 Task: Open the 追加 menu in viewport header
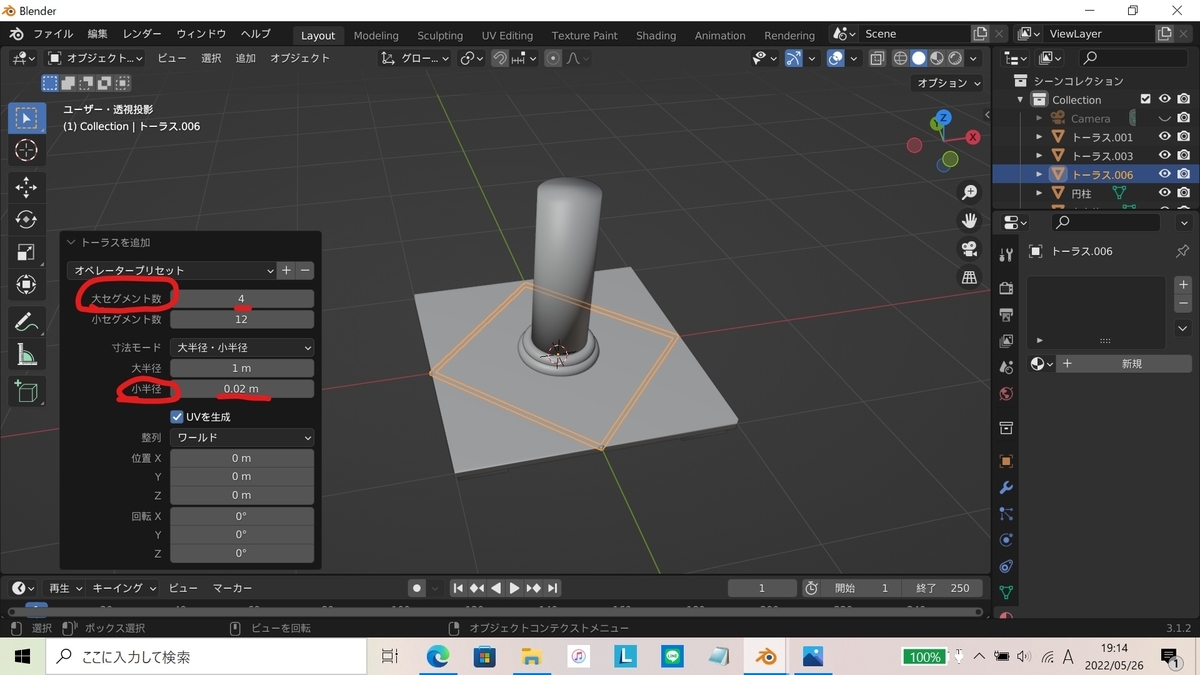click(245, 58)
